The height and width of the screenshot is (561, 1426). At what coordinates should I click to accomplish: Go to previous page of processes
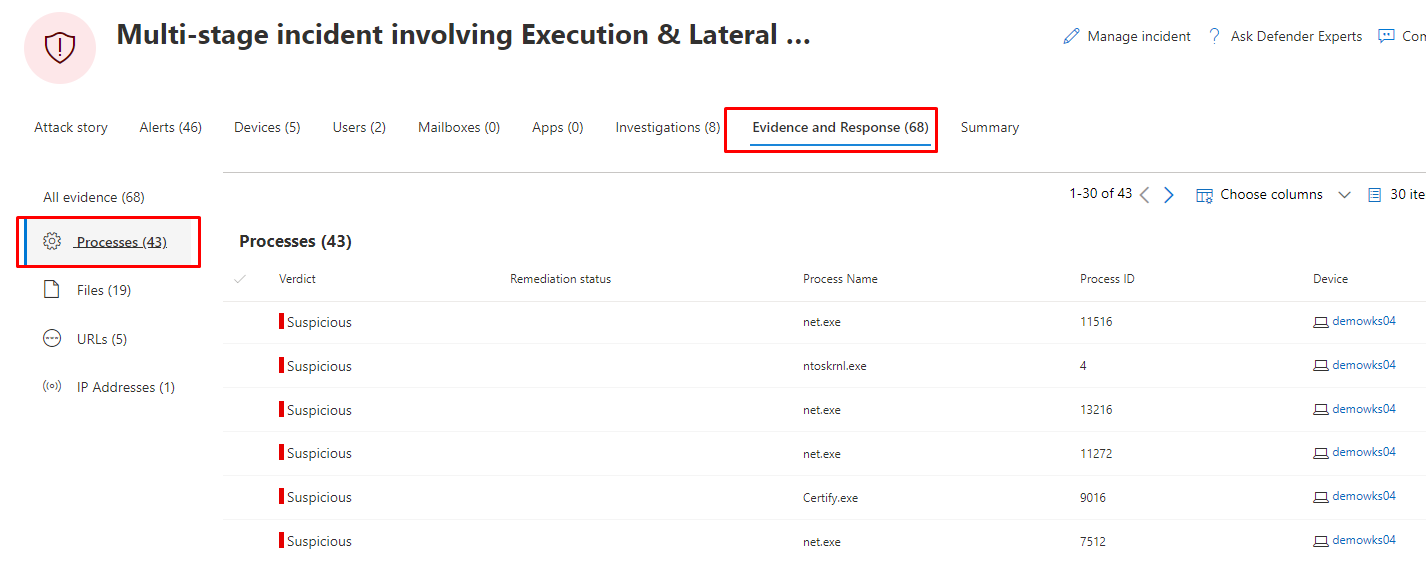coord(1145,195)
